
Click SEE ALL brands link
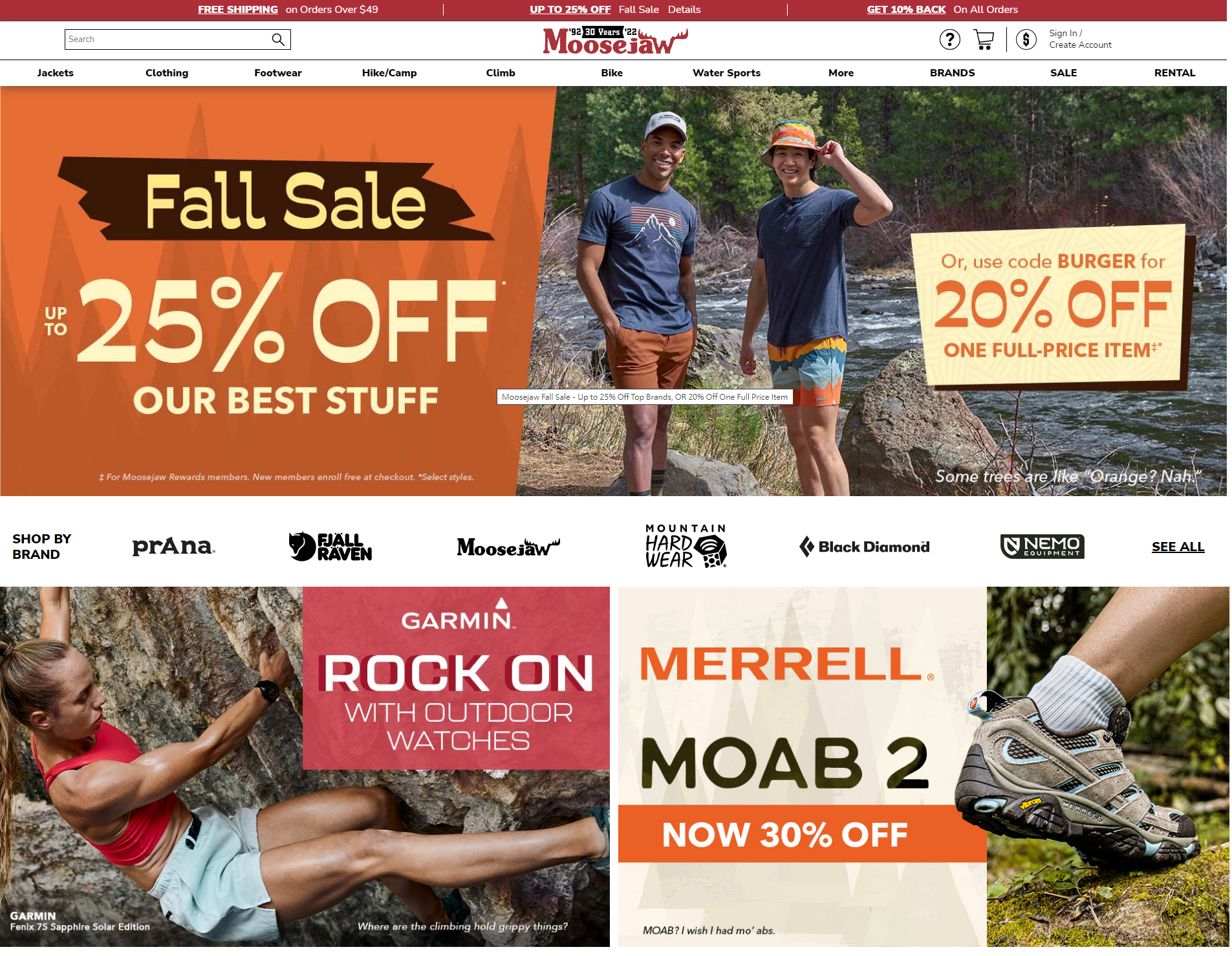click(x=1178, y=547)
